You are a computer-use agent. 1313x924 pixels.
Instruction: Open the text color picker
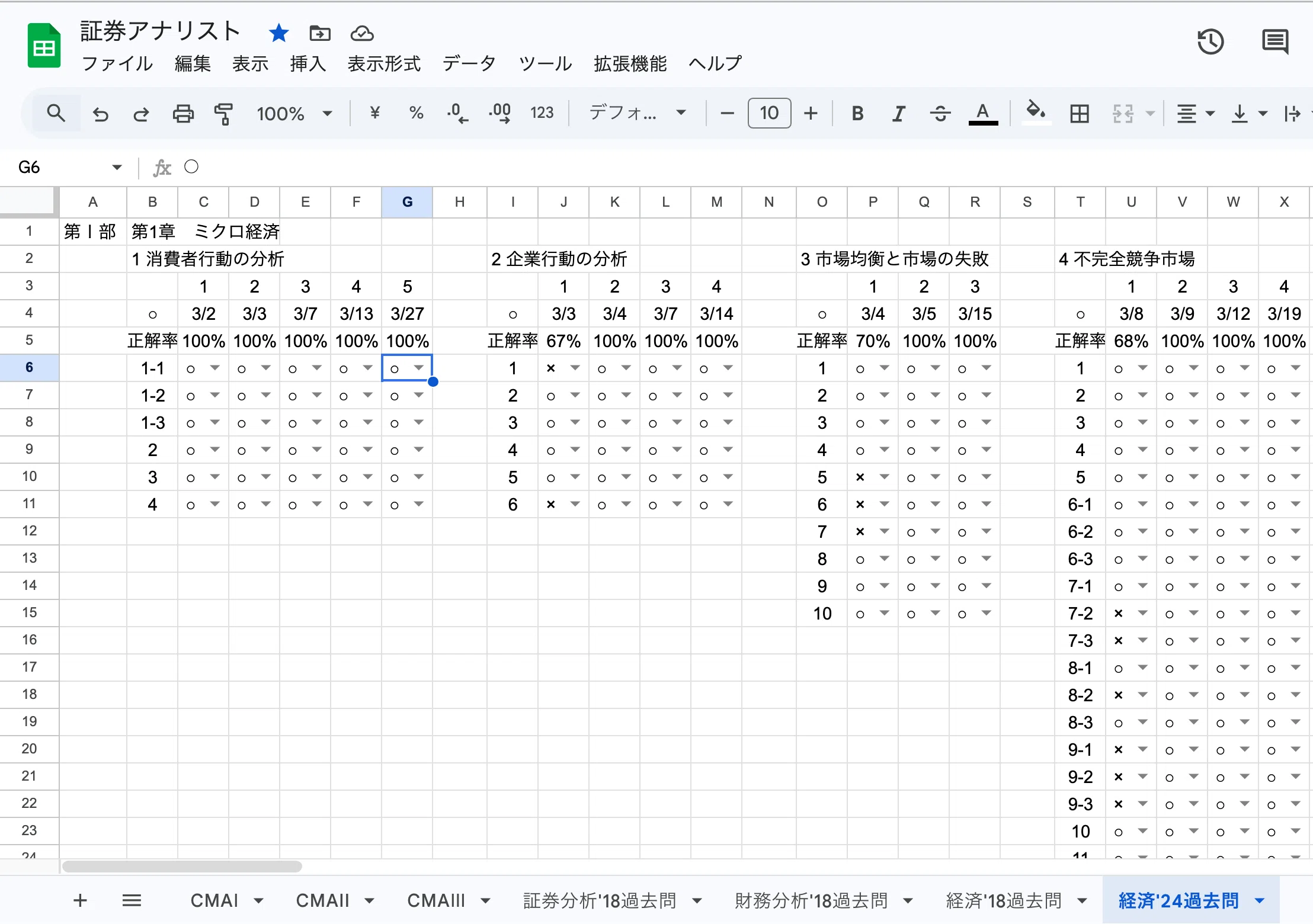point(983,113)
